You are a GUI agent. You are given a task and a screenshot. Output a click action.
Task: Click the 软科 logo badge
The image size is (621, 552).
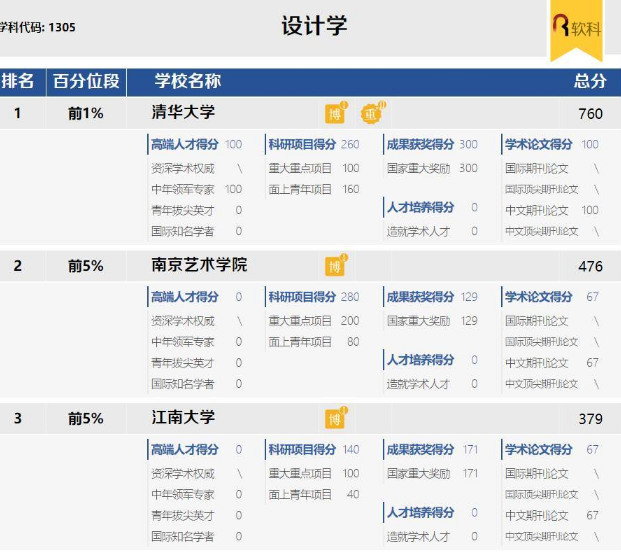(x=577, y=28)
